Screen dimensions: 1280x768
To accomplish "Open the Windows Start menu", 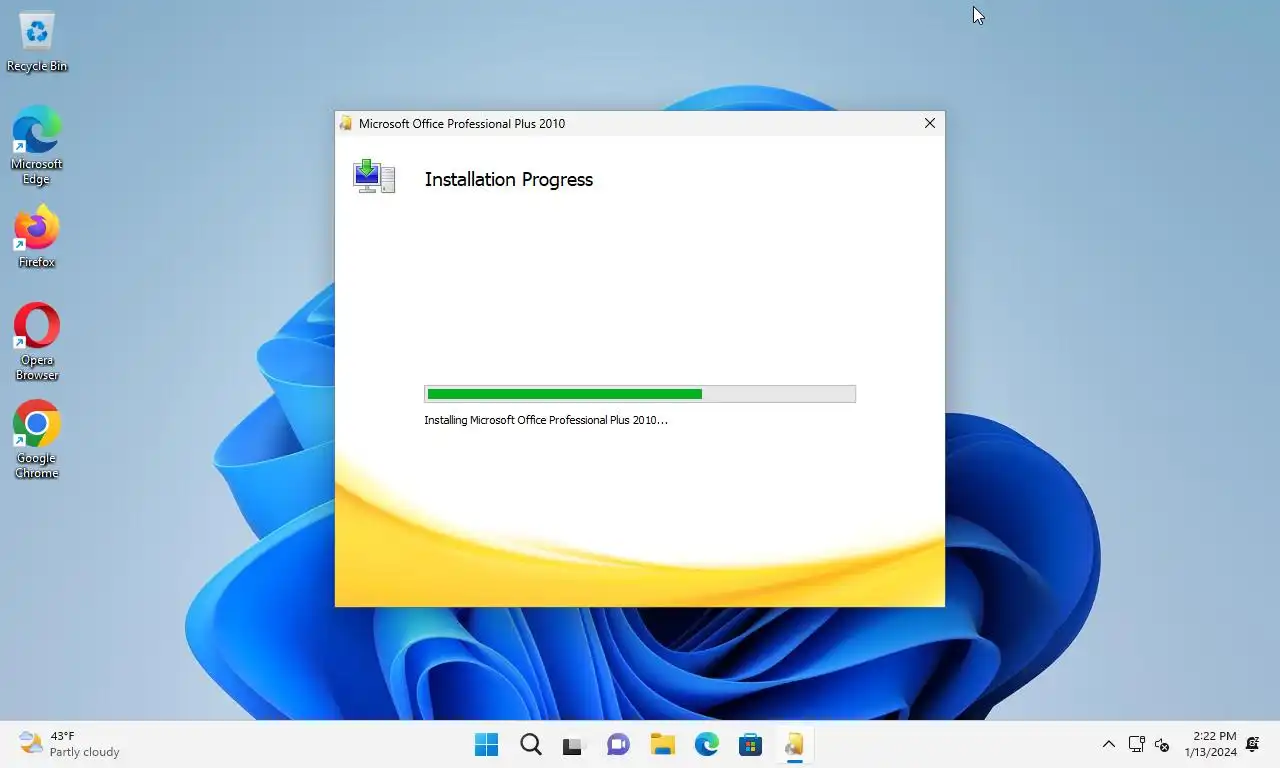I will pos(487,744).
